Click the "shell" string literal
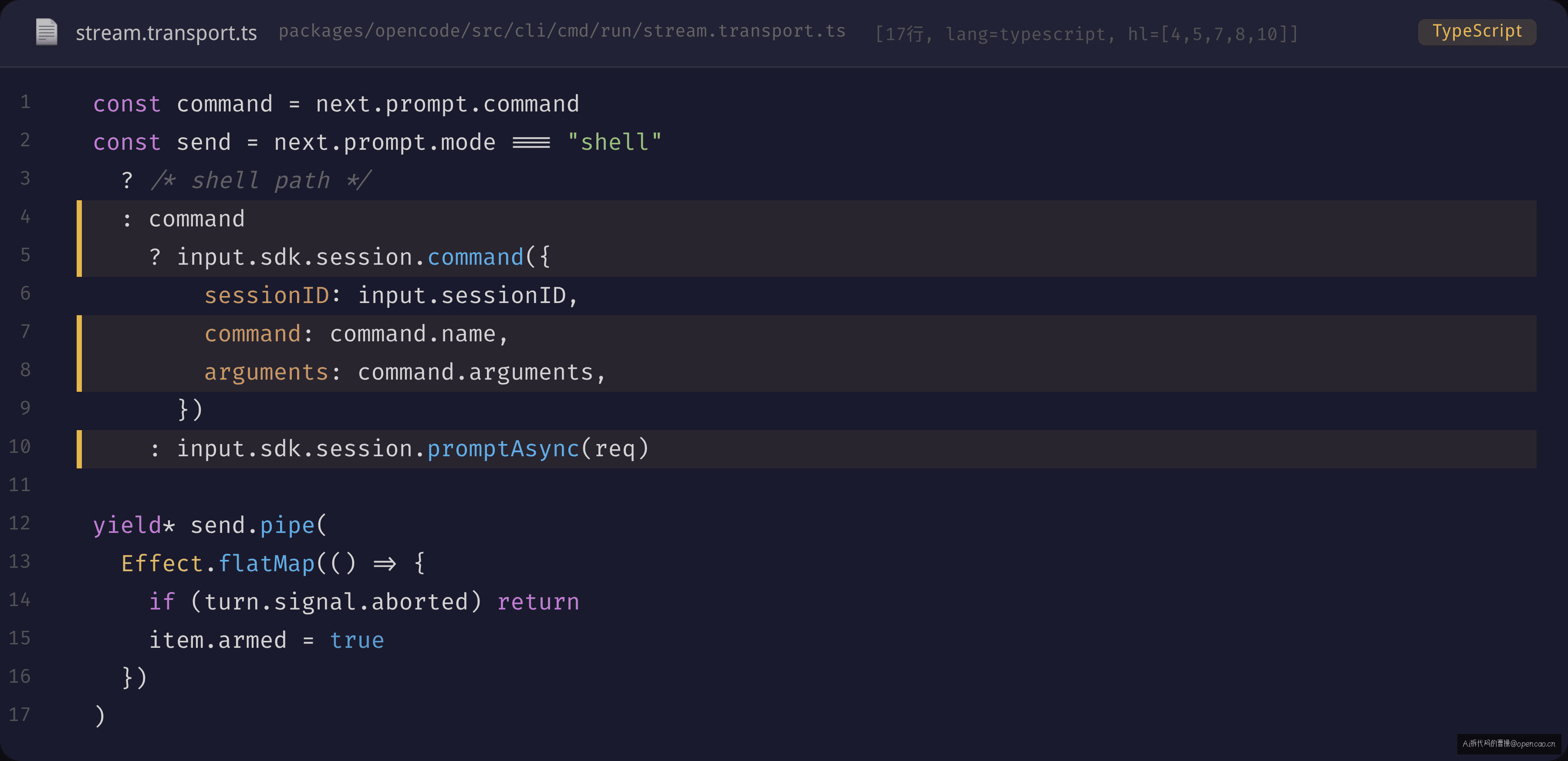The height and width of the screenshot is (761, 1568). tap(614, 142)
